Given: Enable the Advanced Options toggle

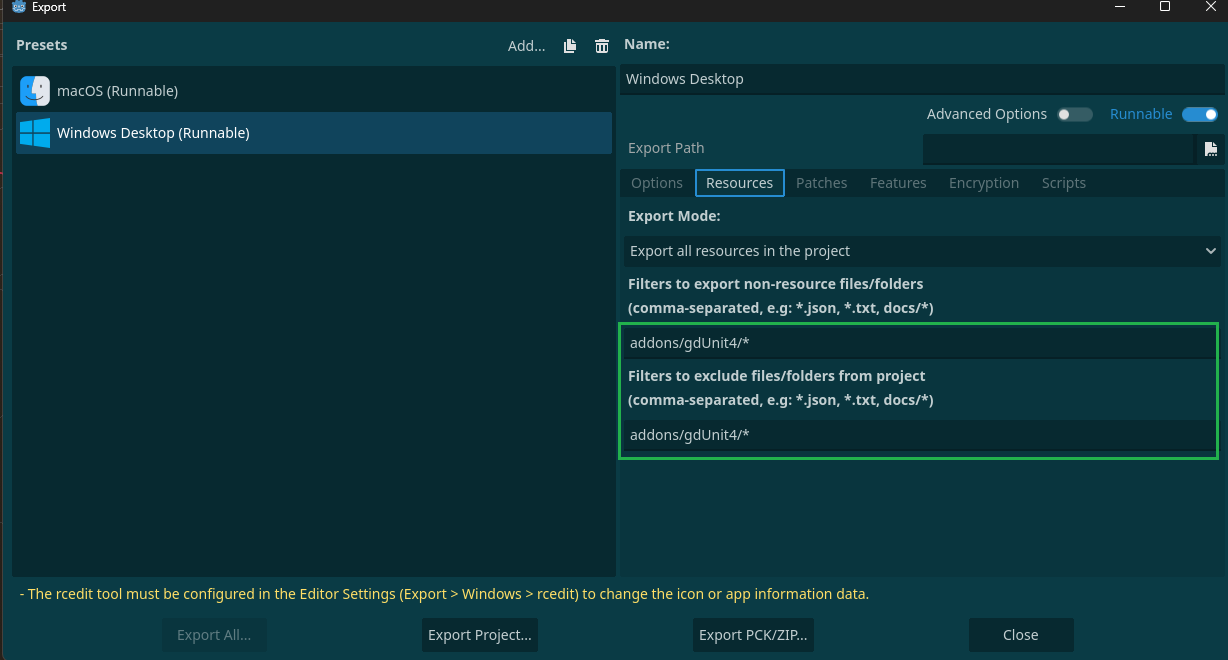Looking at the screenshot, I should pos(1075,115).
